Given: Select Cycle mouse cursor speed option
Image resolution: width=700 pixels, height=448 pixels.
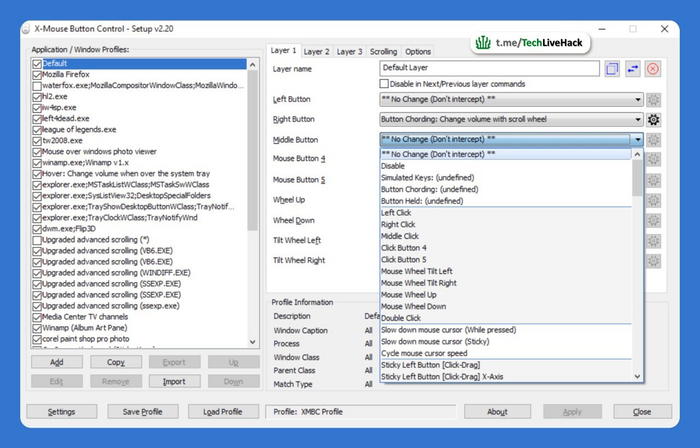Looking at the screenshot, I should 506,353.
